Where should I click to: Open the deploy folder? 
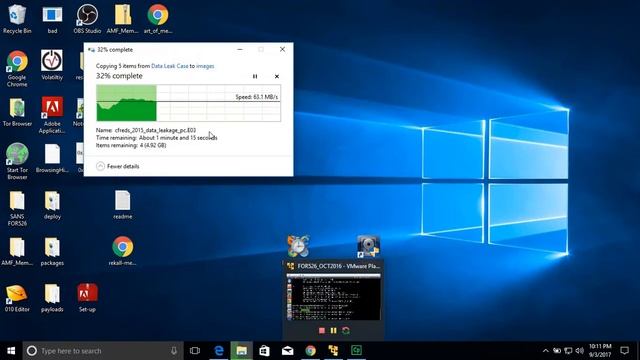[x=52, y=205]
